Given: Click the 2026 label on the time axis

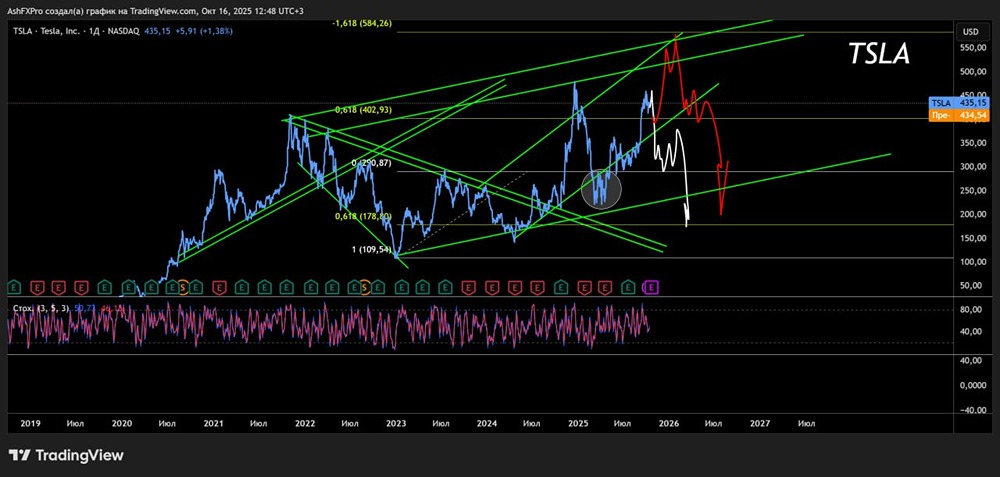Looking at the screenshot, I should [x=669, y=423].
